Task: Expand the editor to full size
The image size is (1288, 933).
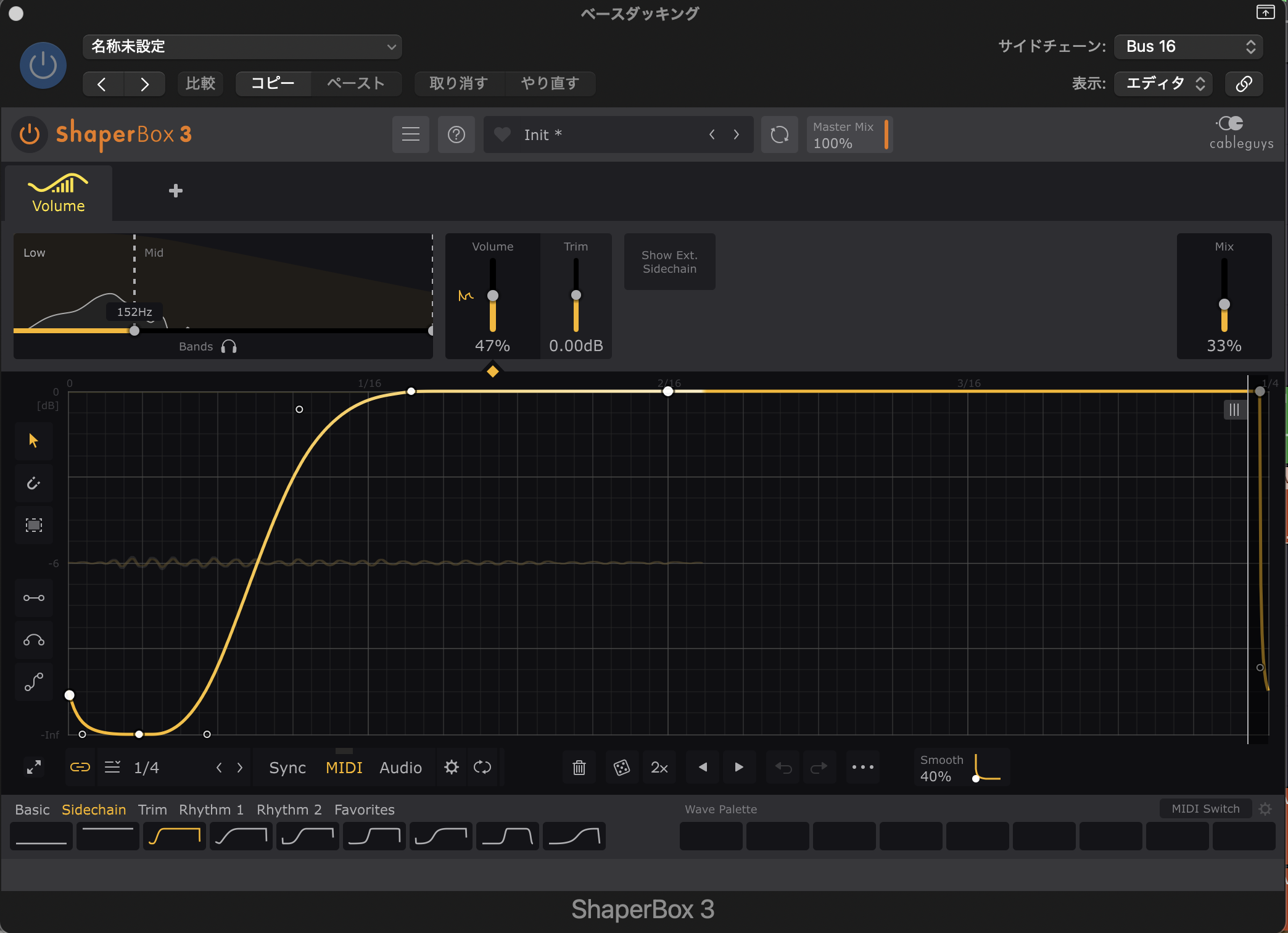Action: 34,767
